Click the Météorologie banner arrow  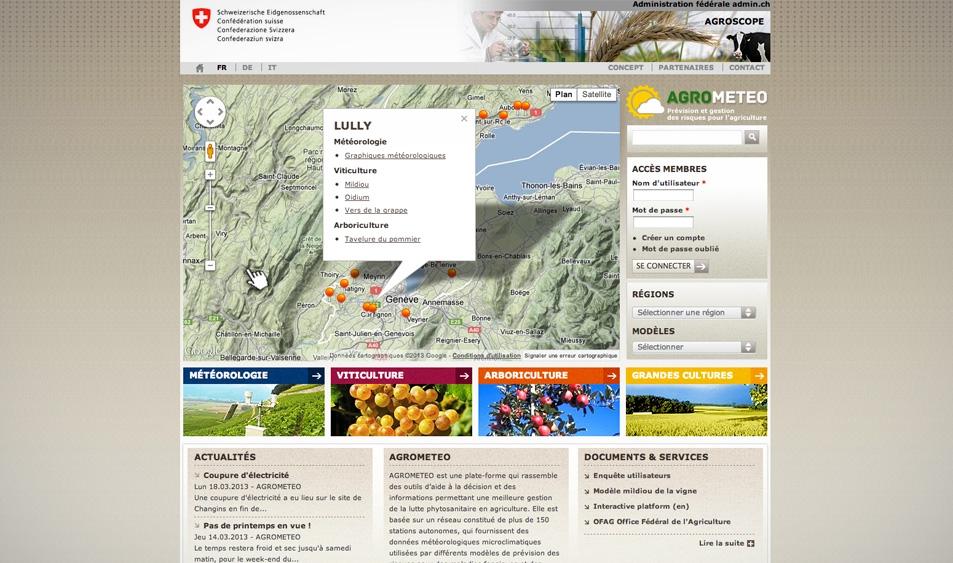click(x=316, y=376)
